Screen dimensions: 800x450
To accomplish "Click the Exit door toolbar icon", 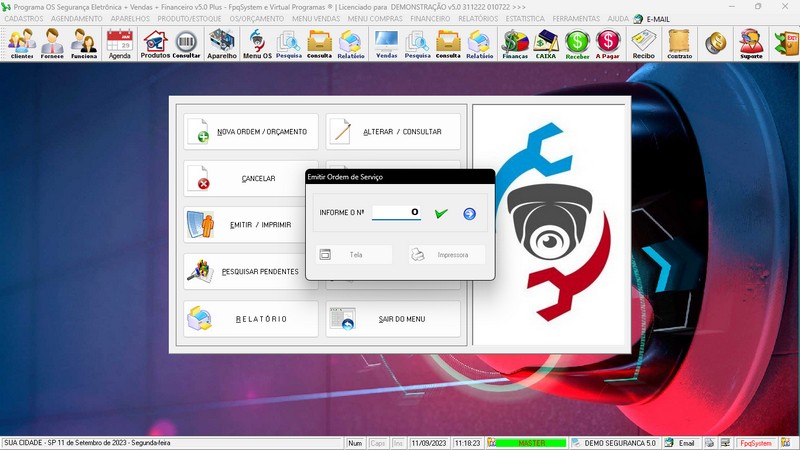I will 787,43.
